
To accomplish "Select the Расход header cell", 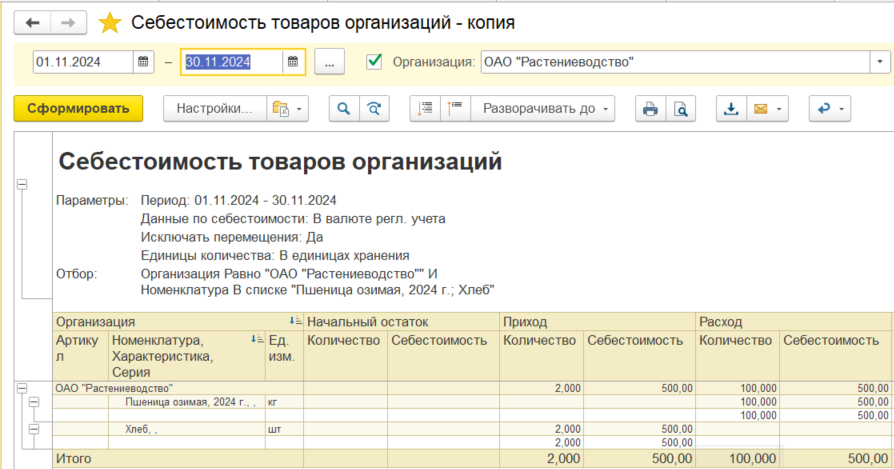I will tap(794, 321).
